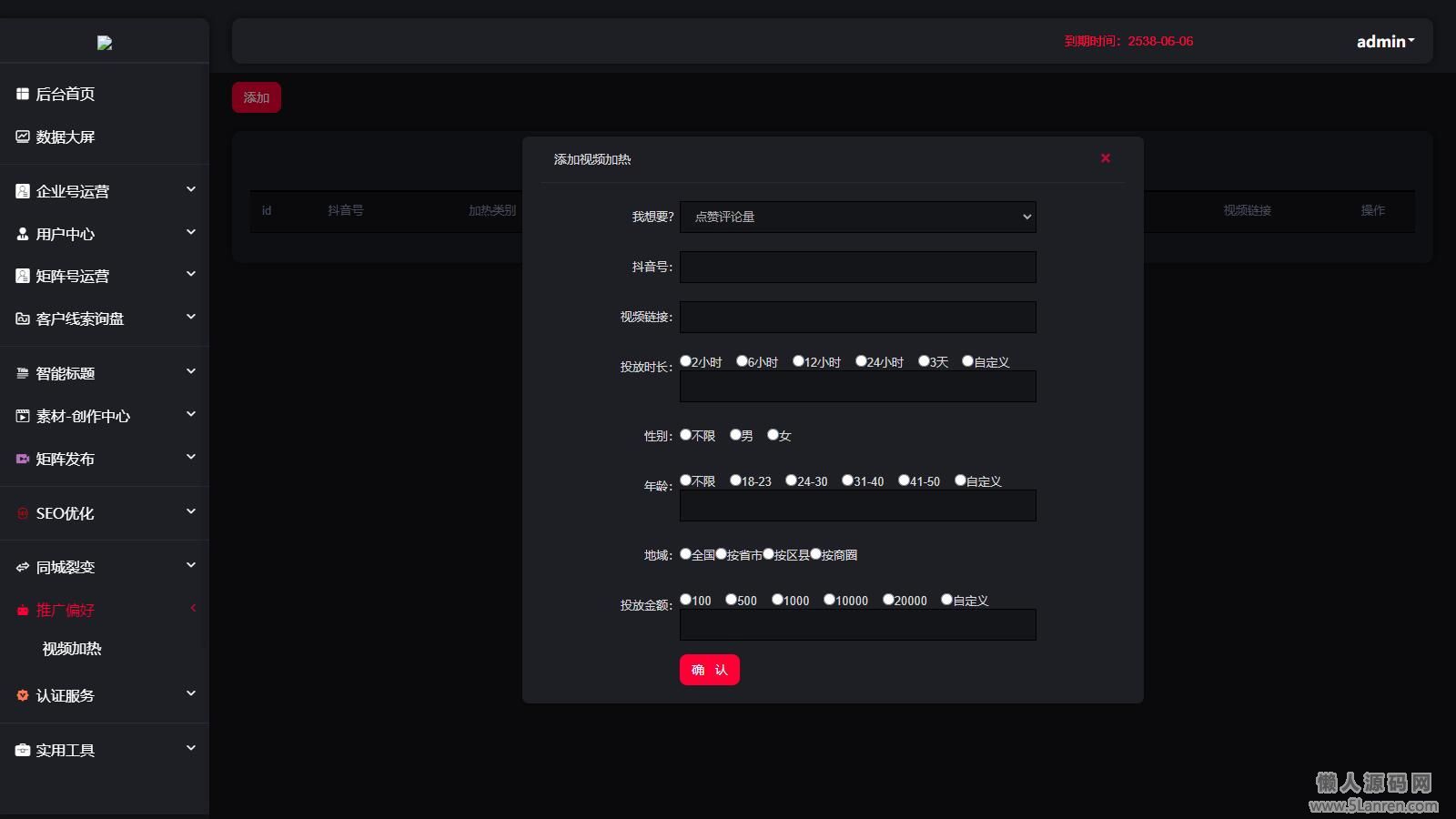The width and height of the screenshot is (1456, 819).
Task: Click the 添加 button
Action: tap(256, 97)
